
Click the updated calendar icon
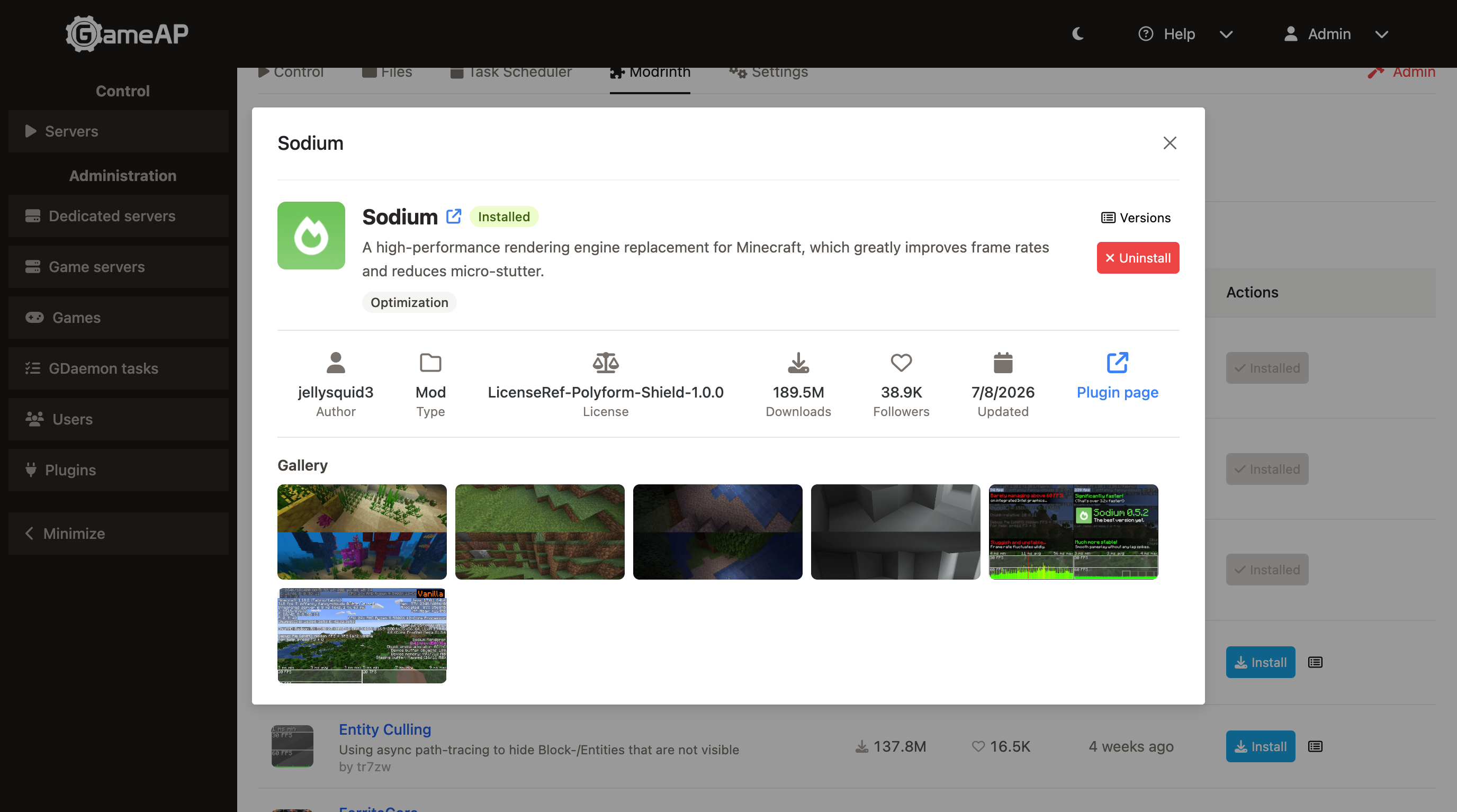tap(1003, 363)
